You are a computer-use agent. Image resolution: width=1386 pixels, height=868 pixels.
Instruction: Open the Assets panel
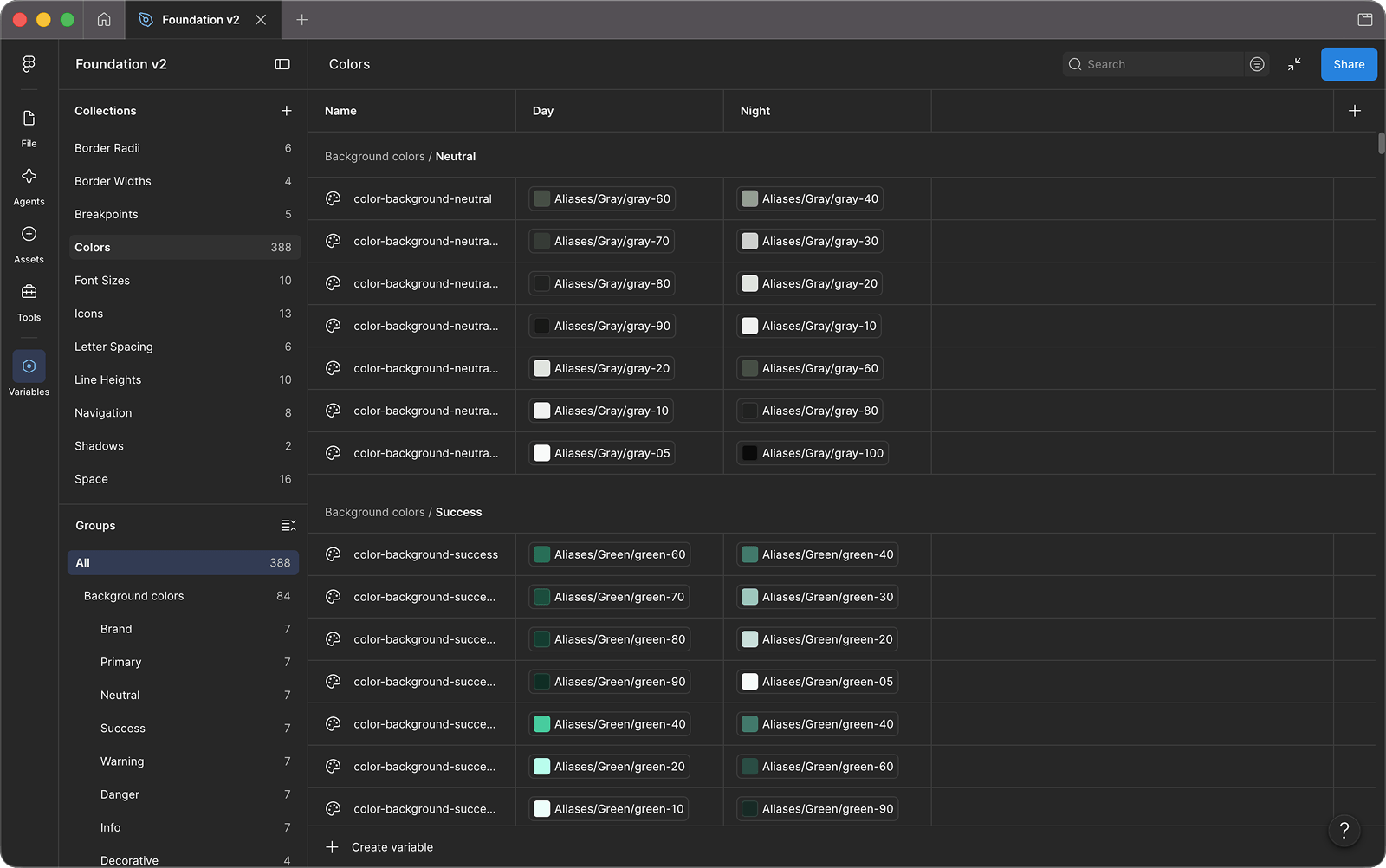click(x=29, y=243)
